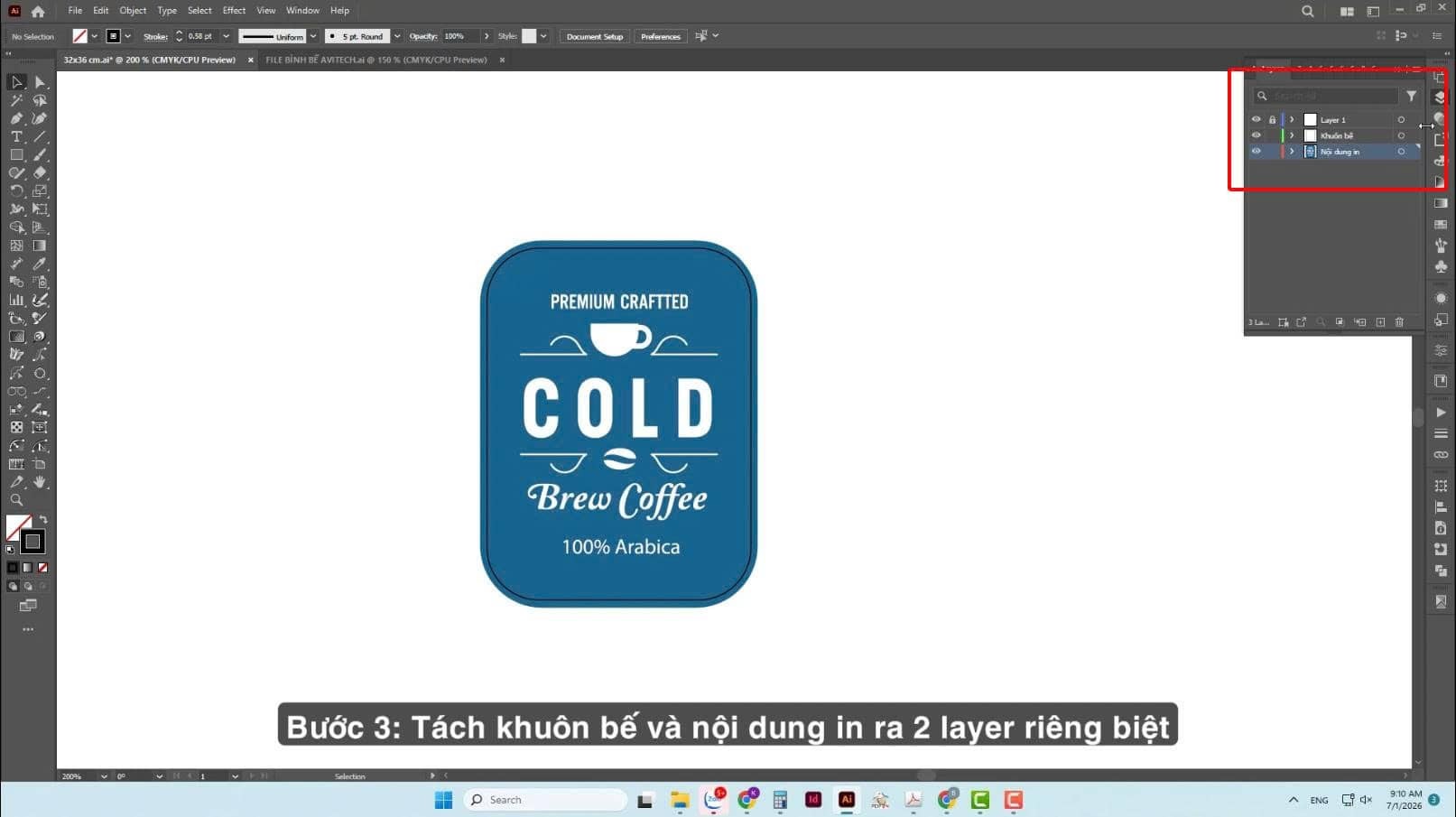Toggle visibility of Nội dung in layer
This screenshot has width=1456, height=817.
[1256, 152]
